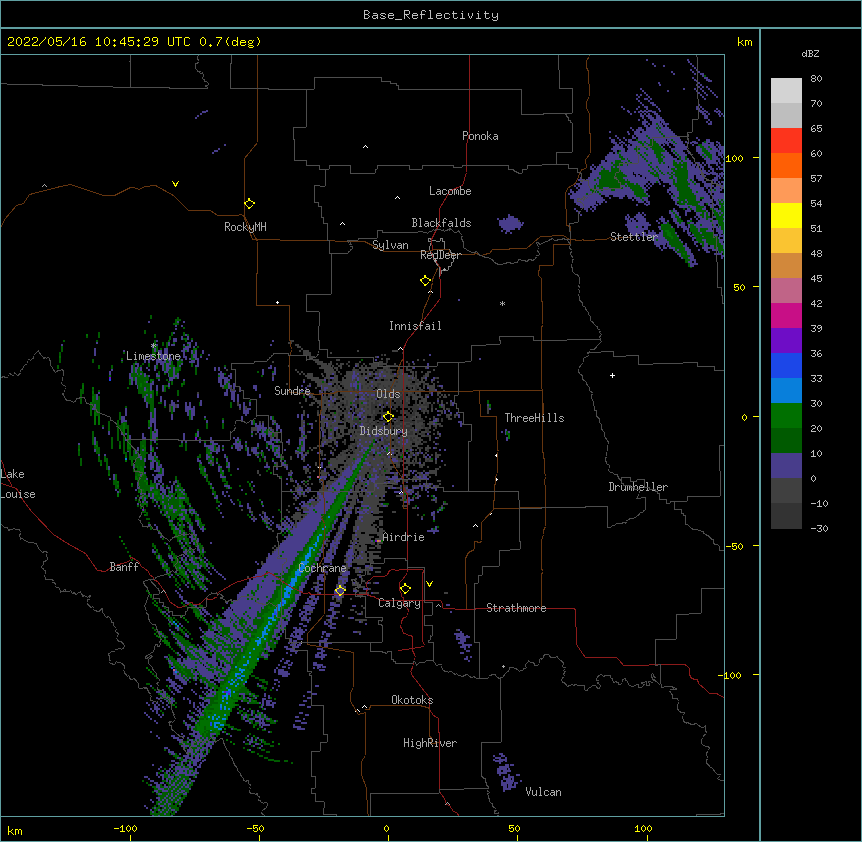The width and height of the screenshot is (862, 842).
Task: Select the Olds label
Action: [x=388, y=394]
